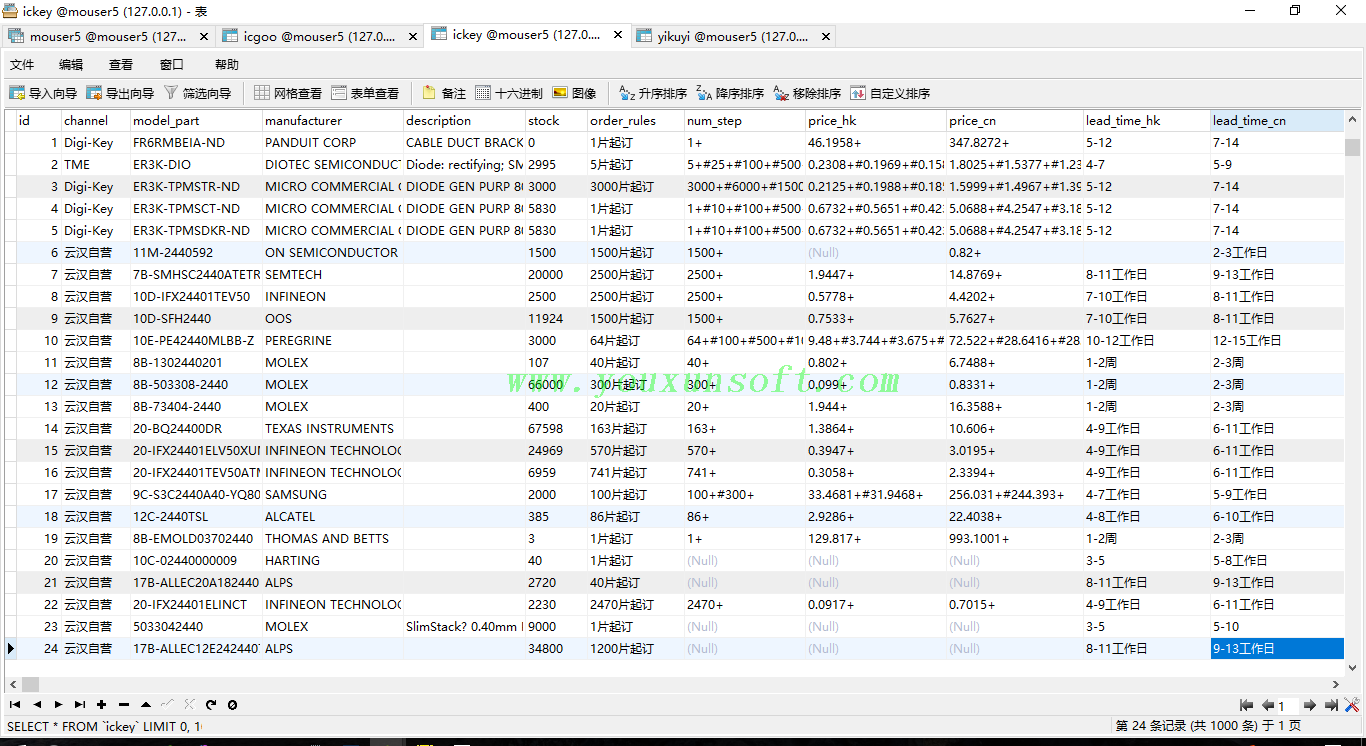Screen dimensions: 1366x746
Task: Open the 帮助 menu
Action: pyautogui.click(x=227, y=64)
